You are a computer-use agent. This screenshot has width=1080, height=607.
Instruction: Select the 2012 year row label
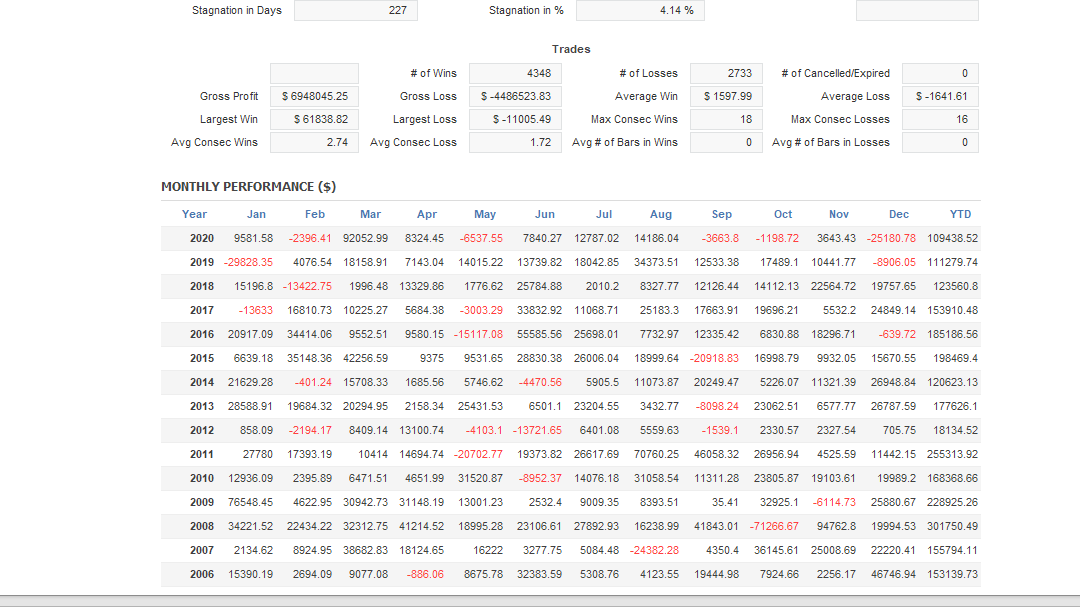[202, 431]
